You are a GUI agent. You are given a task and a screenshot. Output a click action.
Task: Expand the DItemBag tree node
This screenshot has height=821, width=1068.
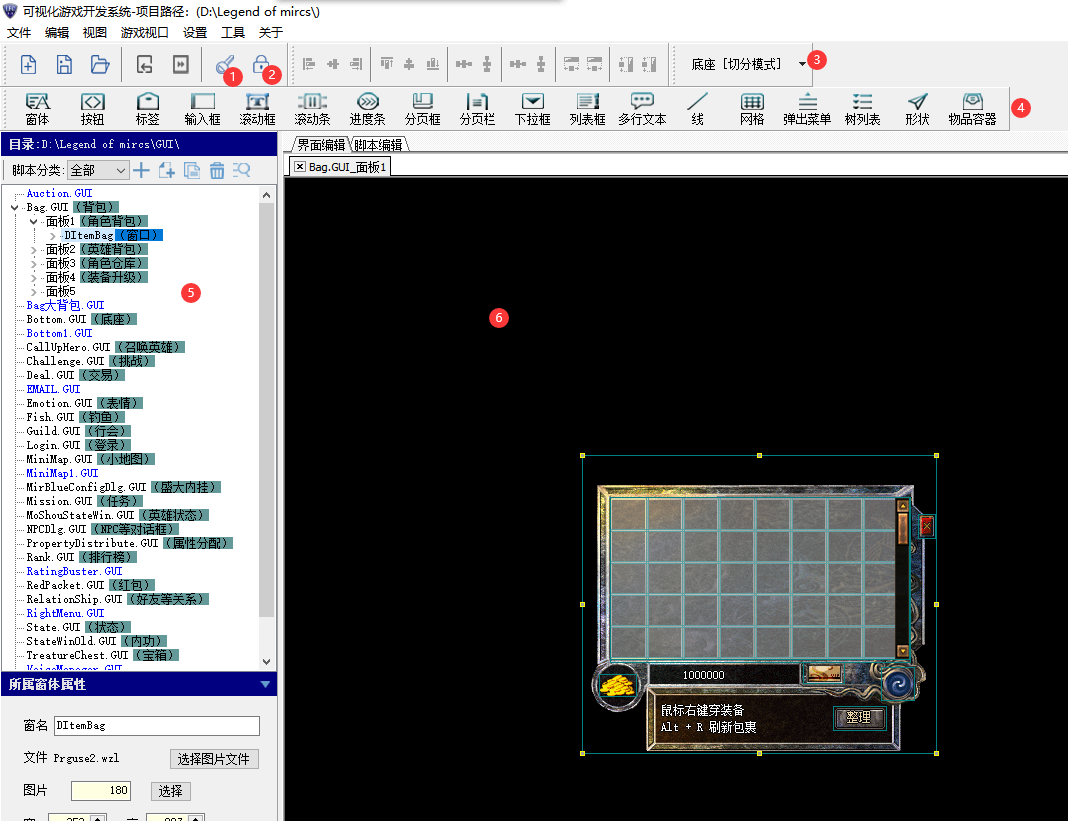click(52, 236)
